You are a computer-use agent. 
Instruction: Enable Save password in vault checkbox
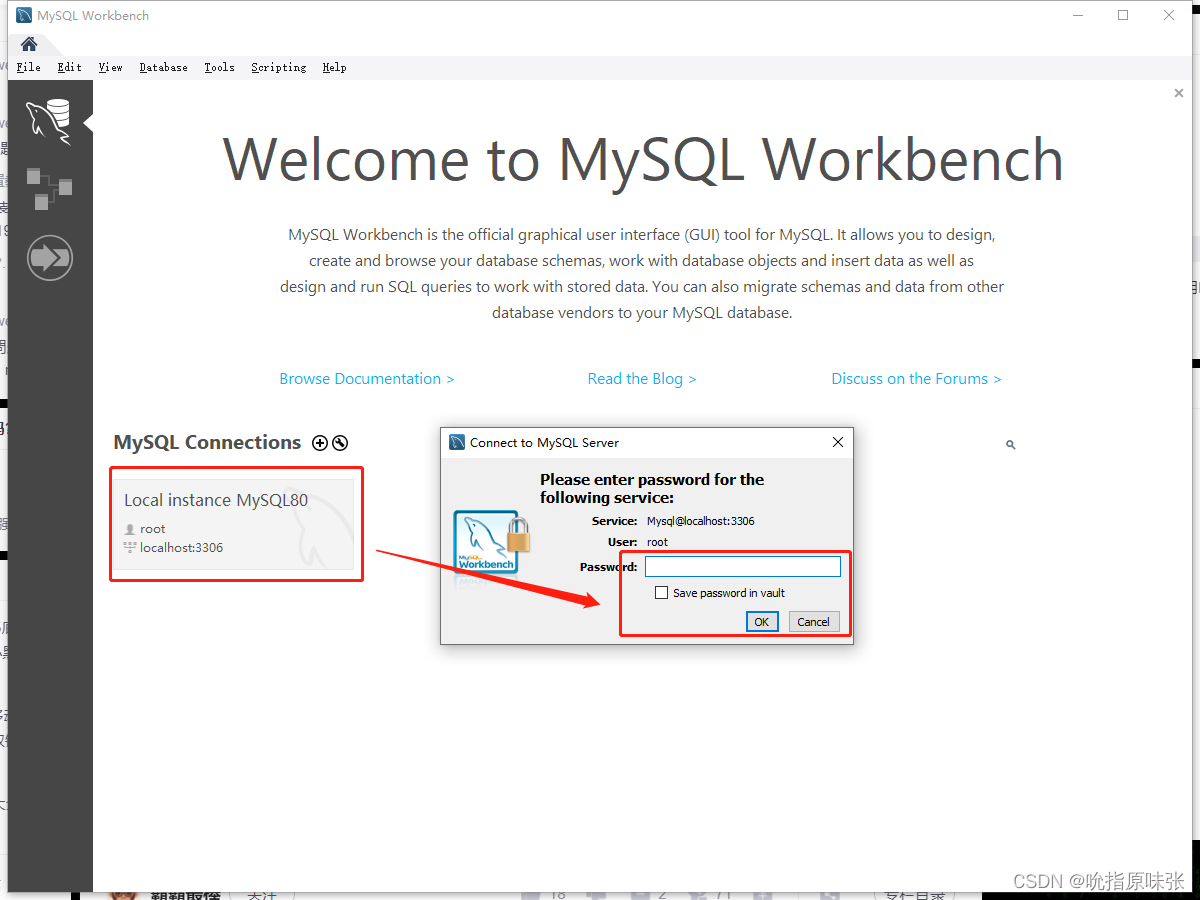point(661,593)
